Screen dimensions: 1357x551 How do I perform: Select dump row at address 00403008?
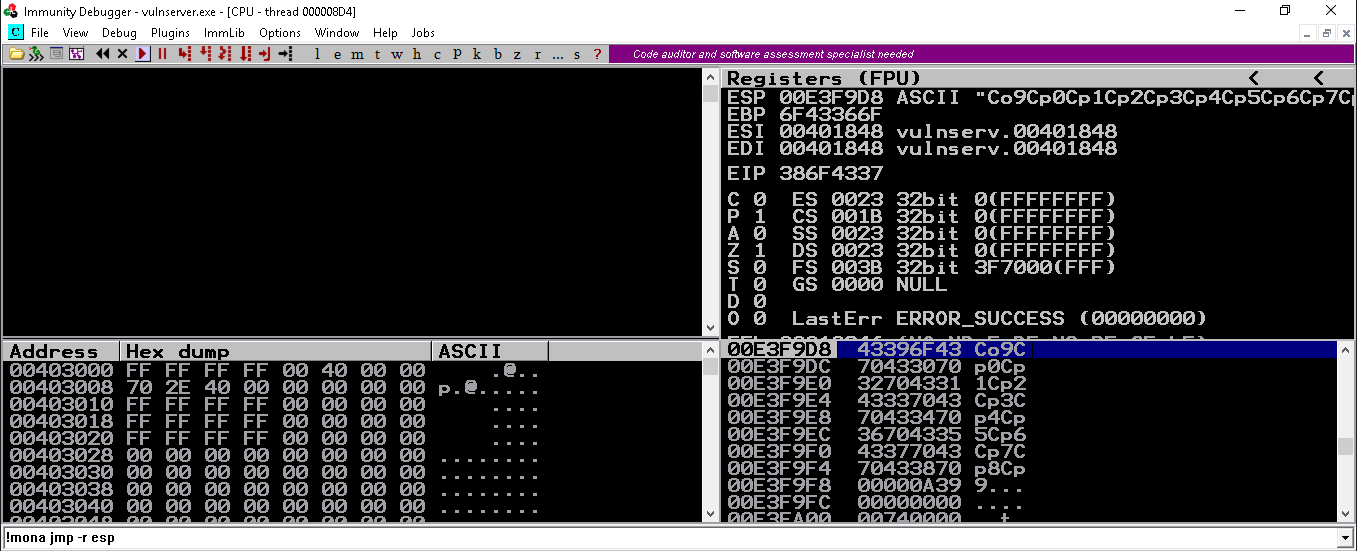click(352, 387)
